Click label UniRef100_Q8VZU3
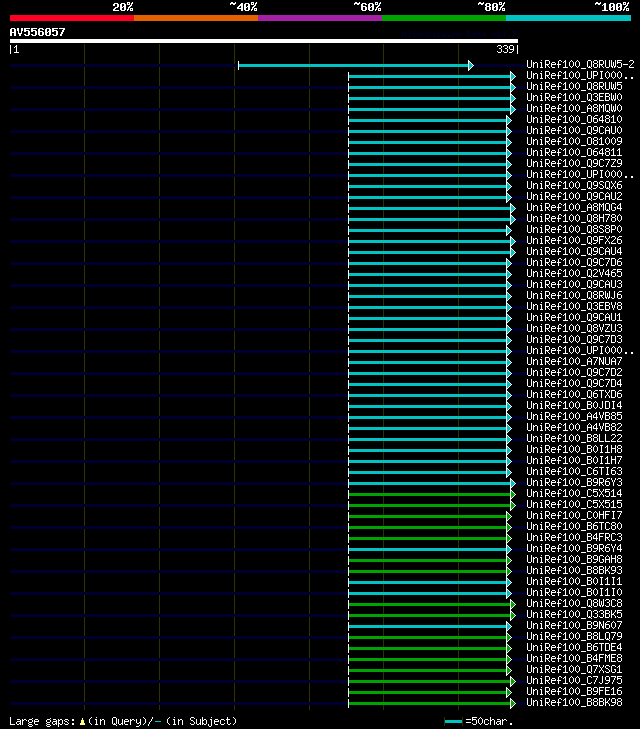 pos(574,328)
